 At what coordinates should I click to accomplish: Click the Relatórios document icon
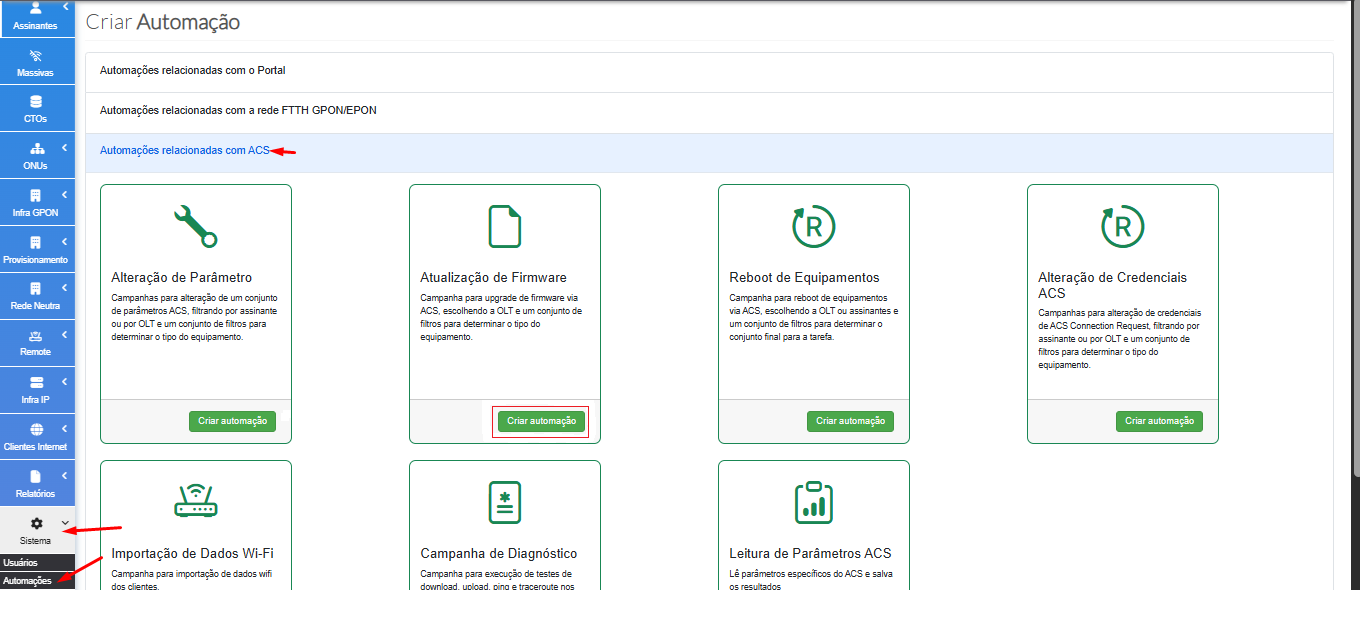(x=36, y=476)
